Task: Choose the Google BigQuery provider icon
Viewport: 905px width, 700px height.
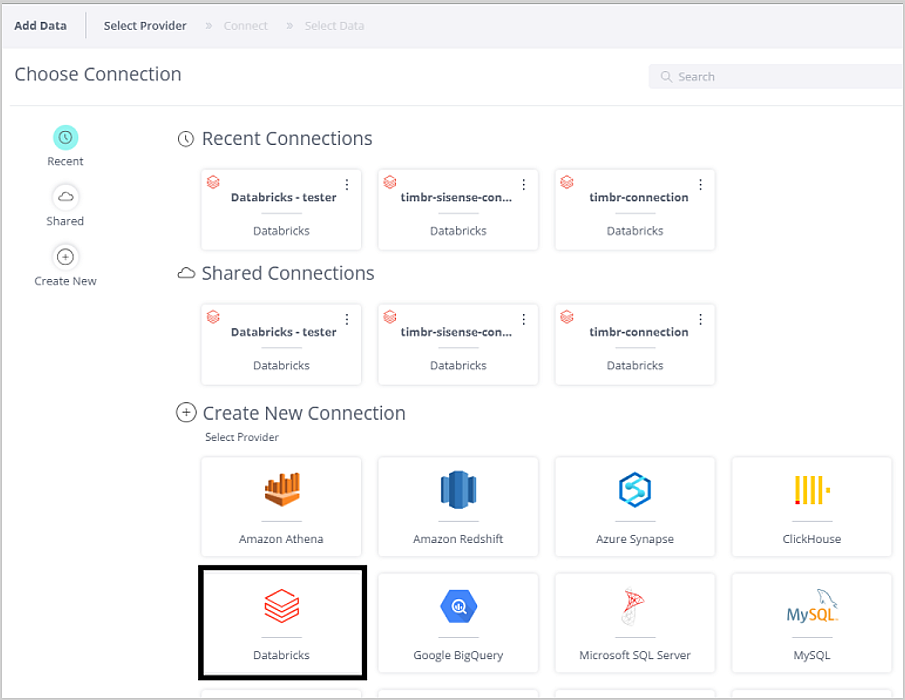Action: click(458, 606)
